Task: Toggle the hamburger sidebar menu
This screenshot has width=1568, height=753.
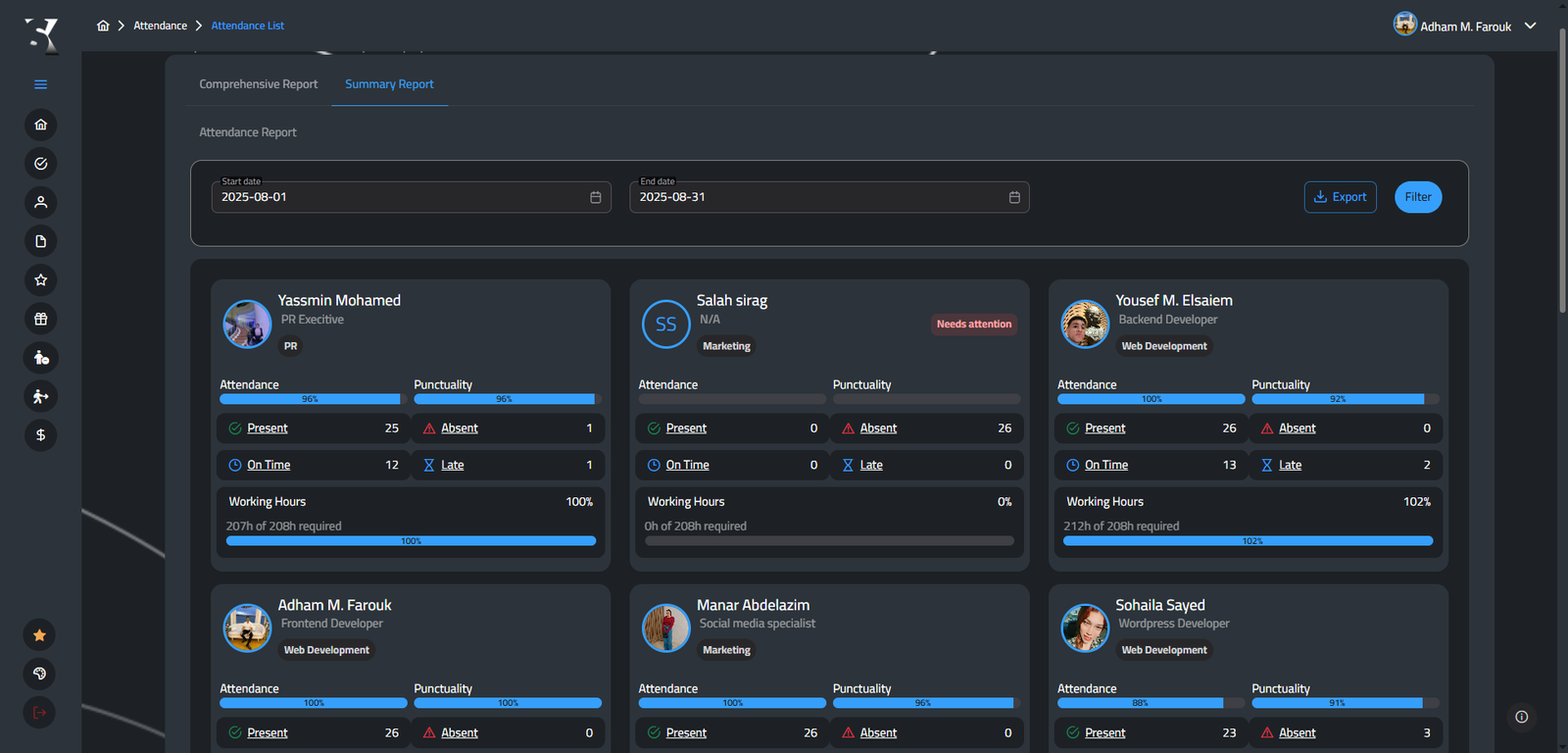Action: 40,84
